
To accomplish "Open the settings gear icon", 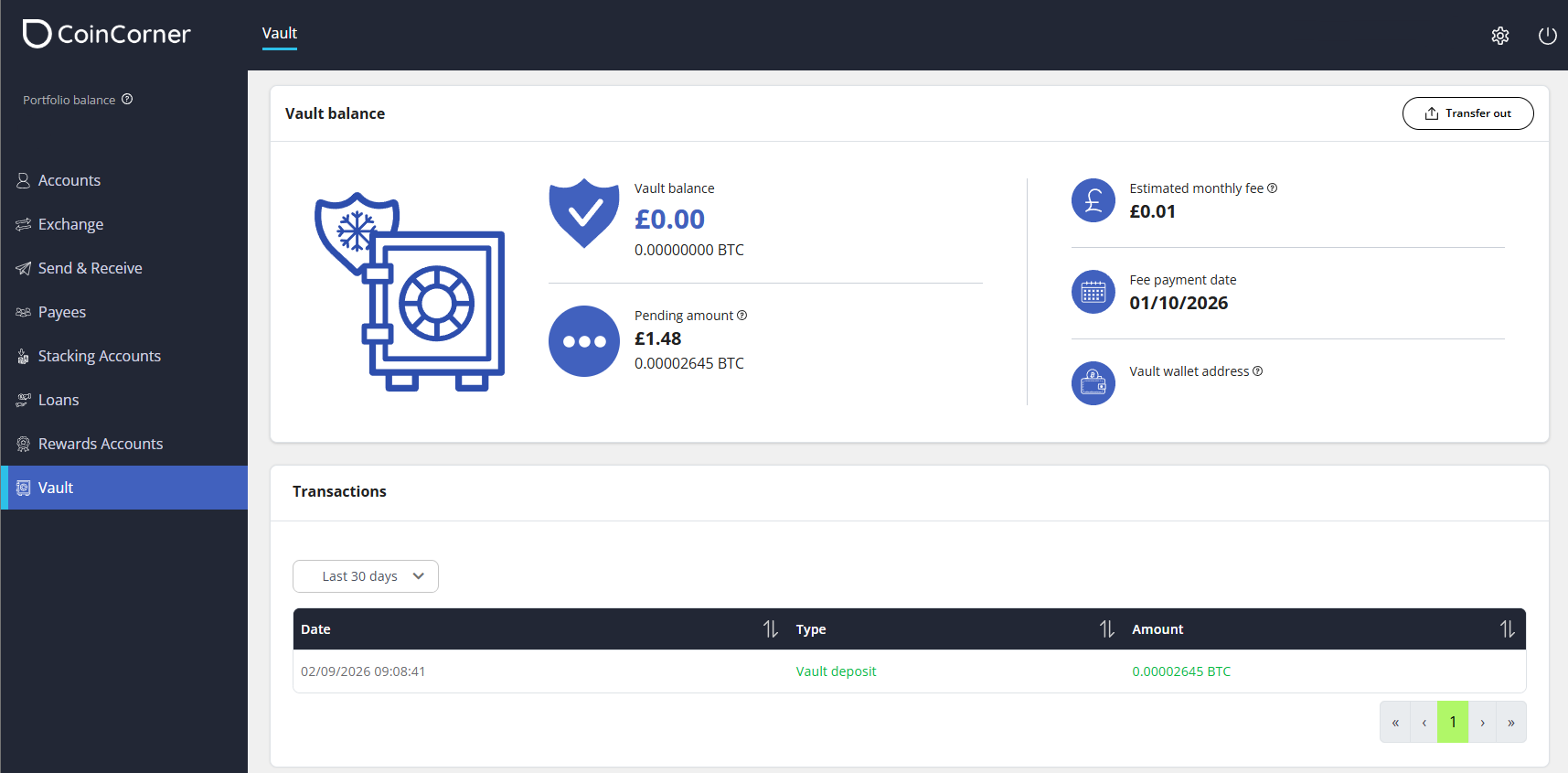I will [x=1499, y=36].
